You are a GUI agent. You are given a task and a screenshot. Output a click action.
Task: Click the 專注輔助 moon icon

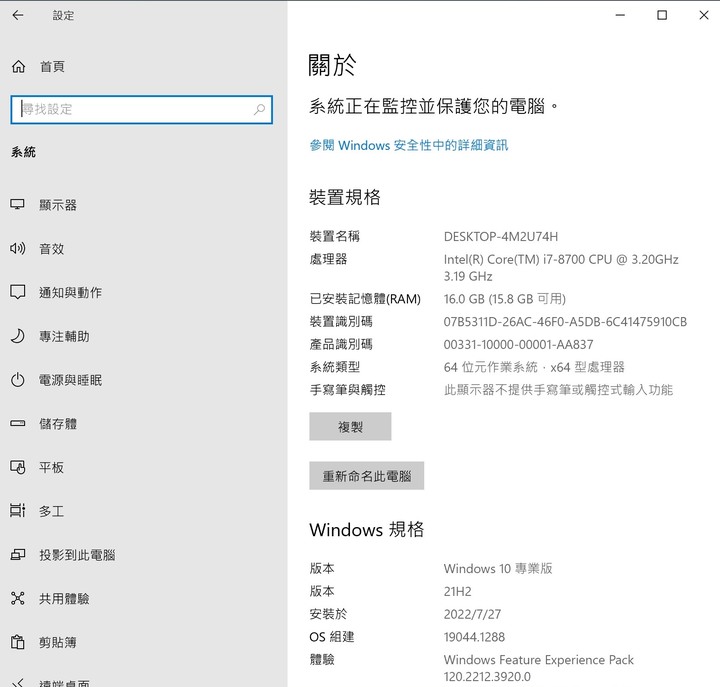pos(17,336)
